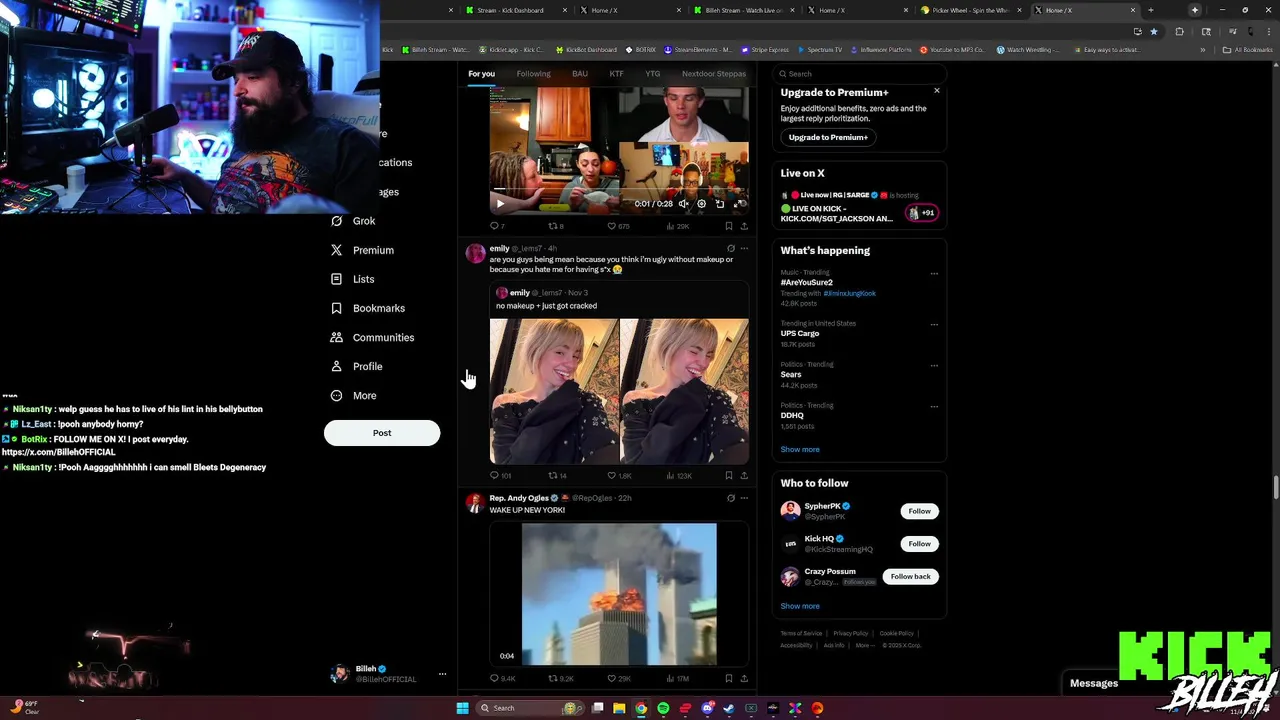Image resolution: width=1280 pixels, height=720 pixels.
Task: Switch to the BAU tab
Action: (x=580, y=74)
